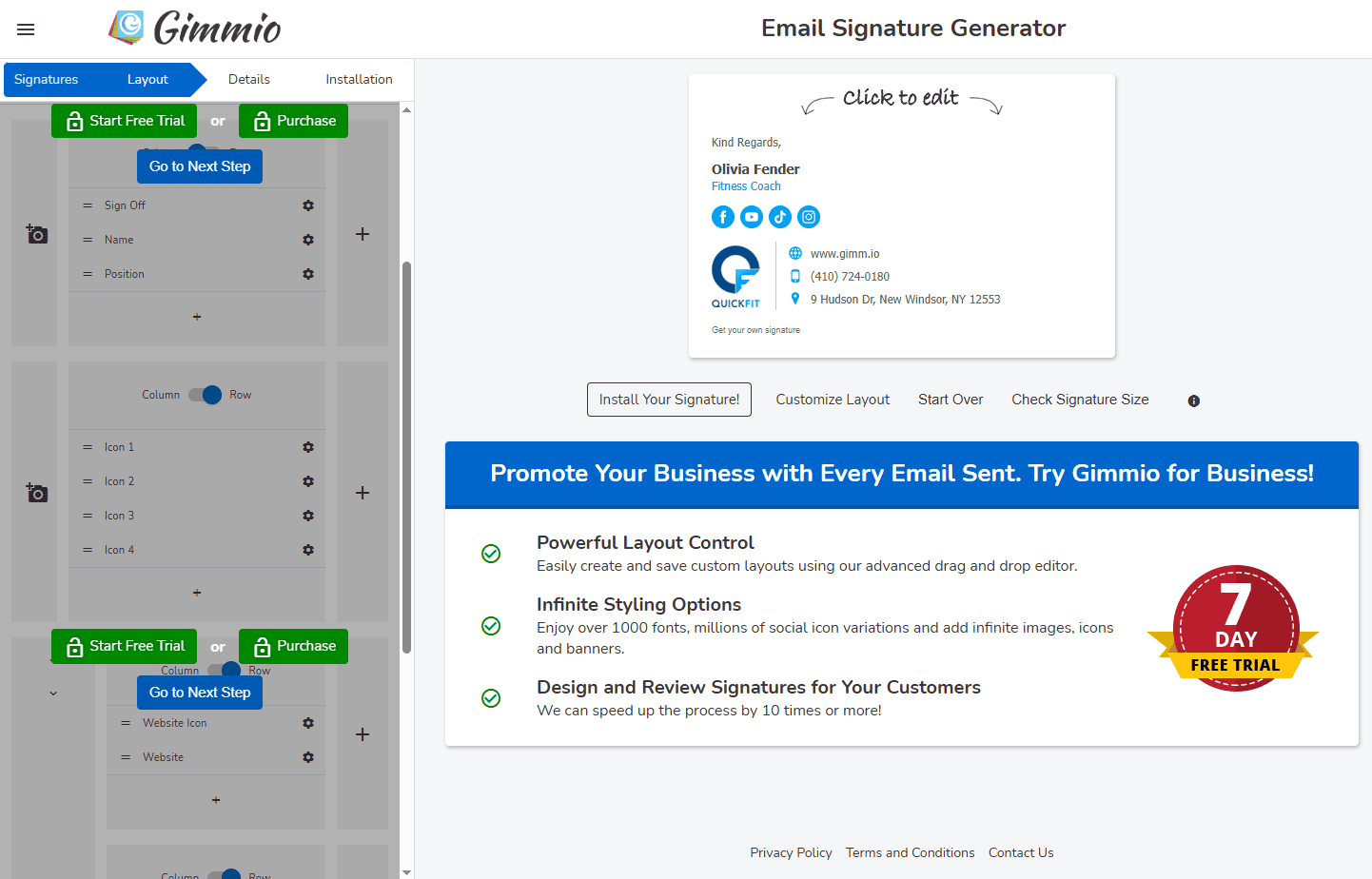
Task: Click the Instagram icon in the signature
Action: [809, 217]
